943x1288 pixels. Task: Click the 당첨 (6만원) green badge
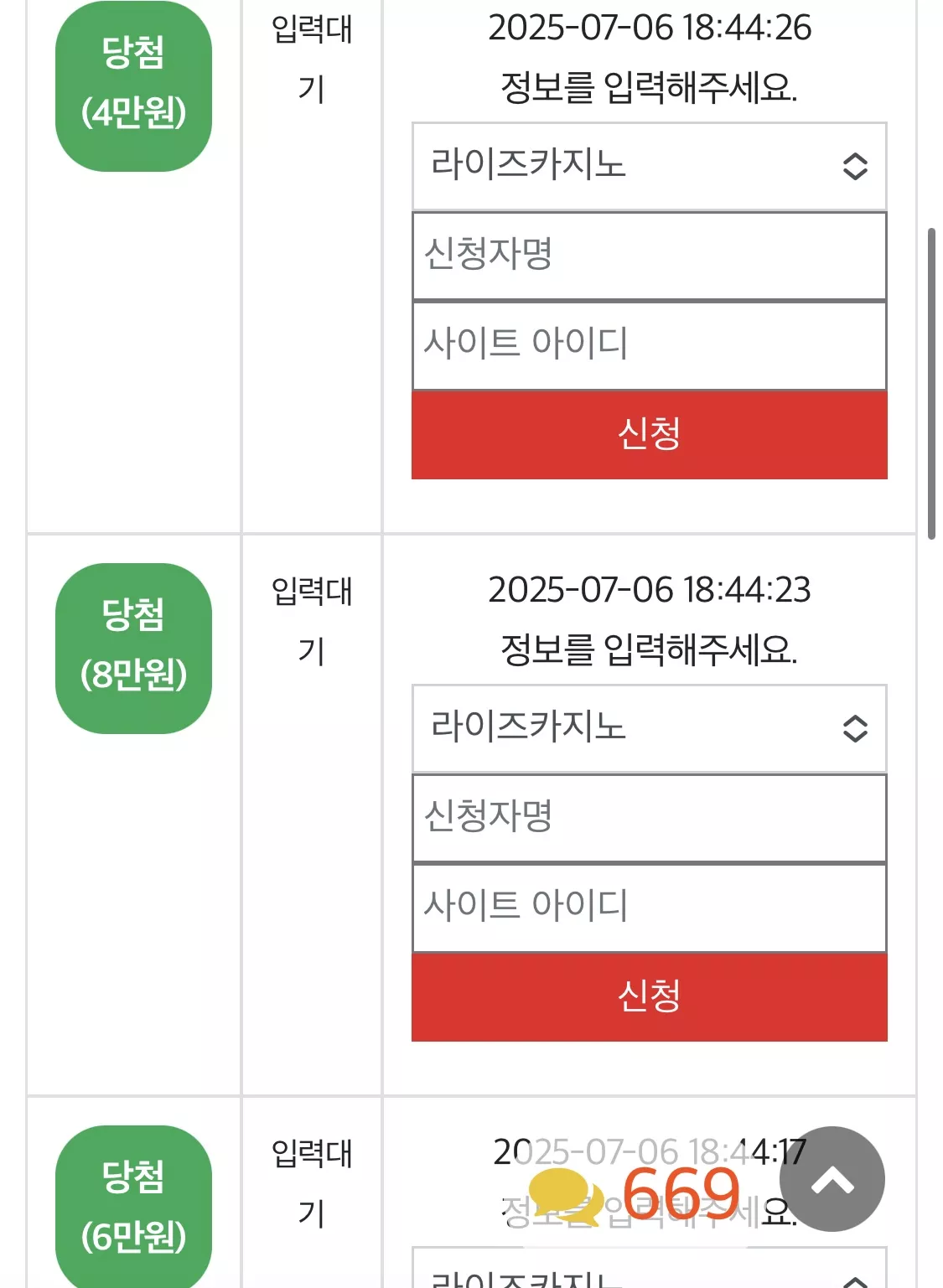(133, 1207)
